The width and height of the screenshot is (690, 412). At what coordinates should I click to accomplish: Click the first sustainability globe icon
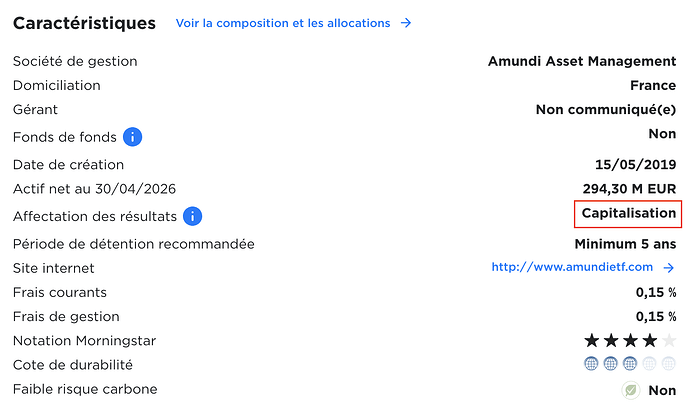(591, 364)
